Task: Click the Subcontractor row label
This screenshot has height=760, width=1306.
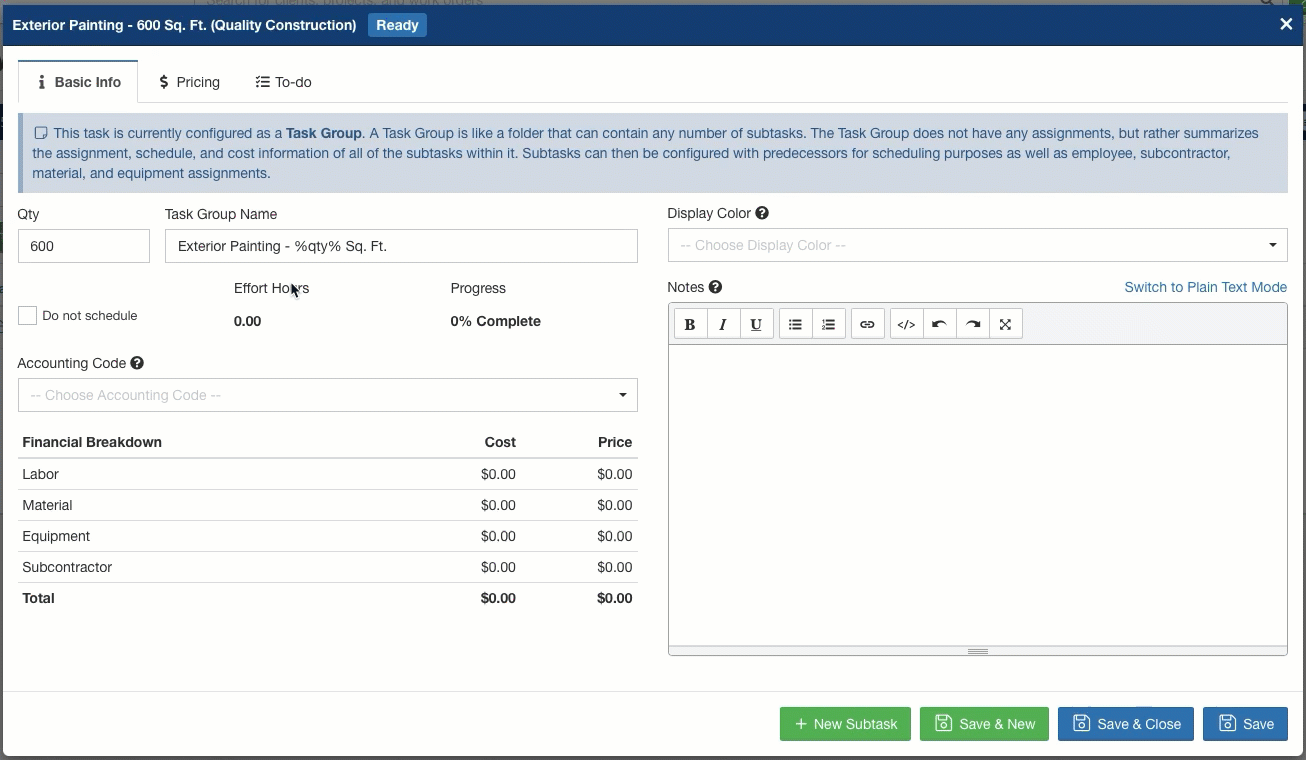Action: coord(67,567)
